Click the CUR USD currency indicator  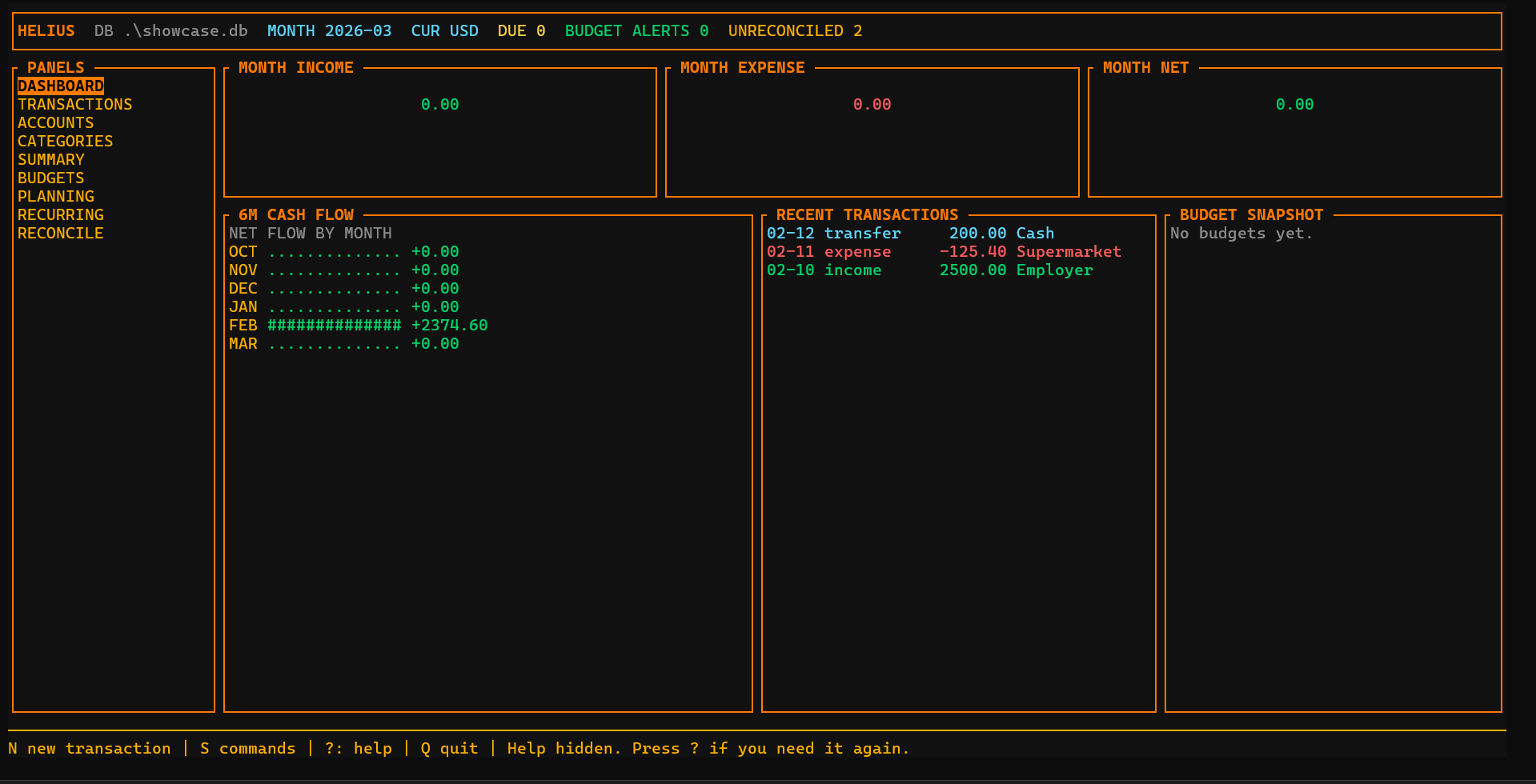coord(445,30)
